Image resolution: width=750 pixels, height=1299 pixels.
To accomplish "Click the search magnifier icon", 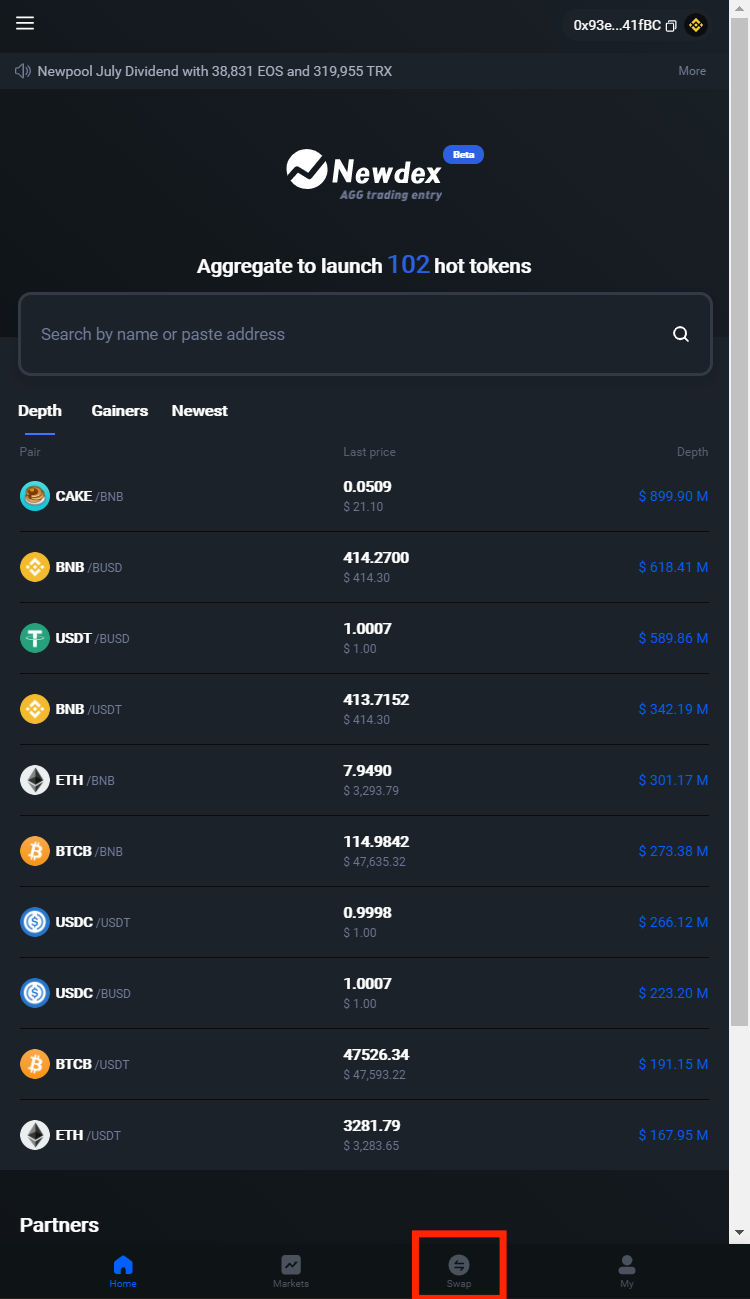I will (x=681, y=334).
